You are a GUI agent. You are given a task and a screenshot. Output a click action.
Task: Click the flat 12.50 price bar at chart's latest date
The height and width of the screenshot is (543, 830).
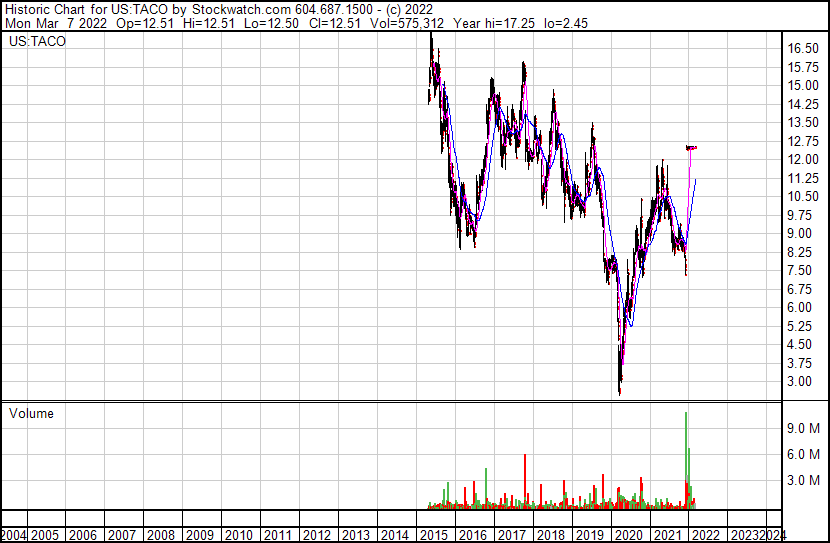click(x=691, y=148)
